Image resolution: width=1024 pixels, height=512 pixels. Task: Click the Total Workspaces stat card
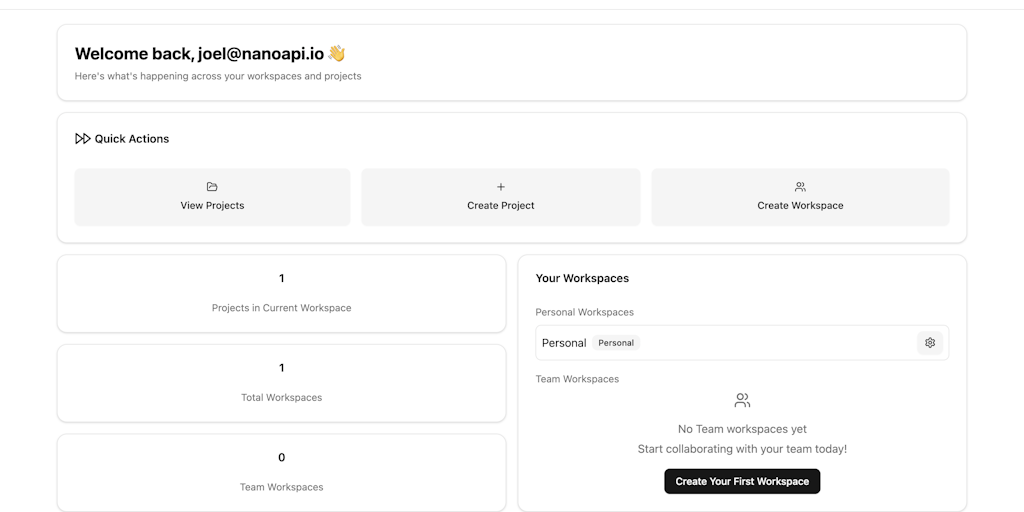click(x=281, y=383)
